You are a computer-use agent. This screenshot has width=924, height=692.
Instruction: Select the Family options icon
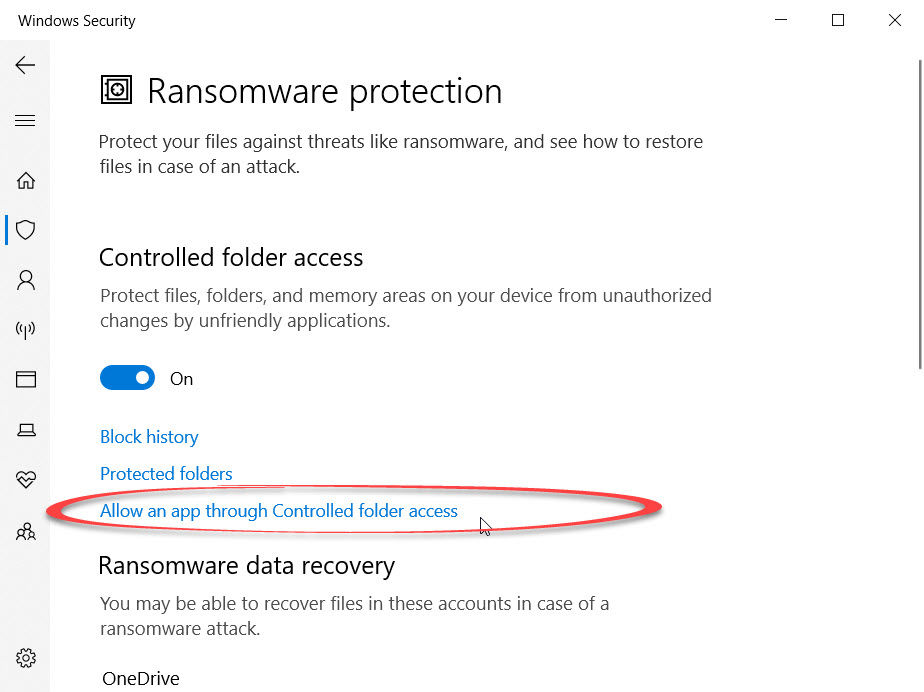coord(25,531)
